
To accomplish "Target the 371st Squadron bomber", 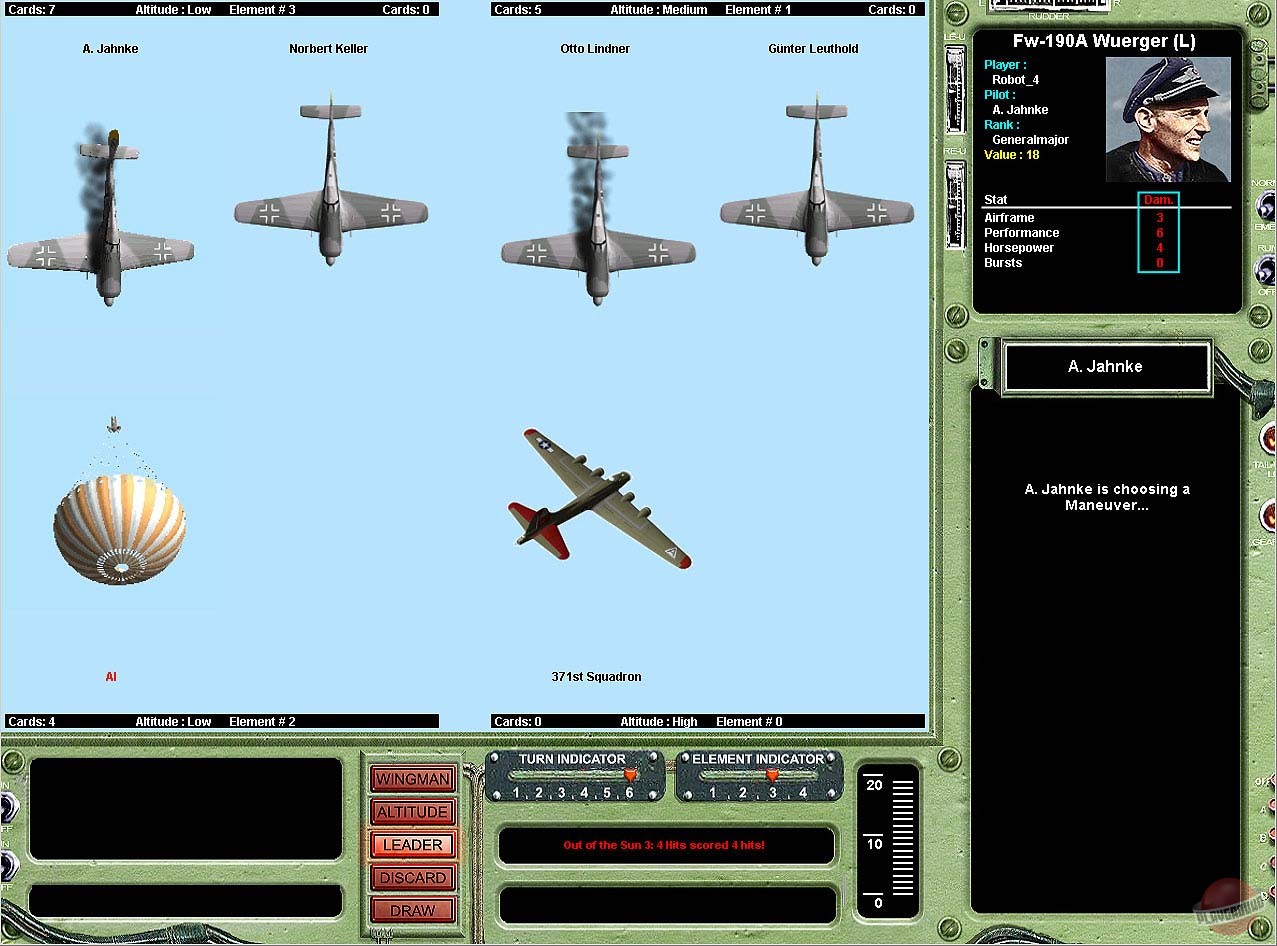I will 598,497.
